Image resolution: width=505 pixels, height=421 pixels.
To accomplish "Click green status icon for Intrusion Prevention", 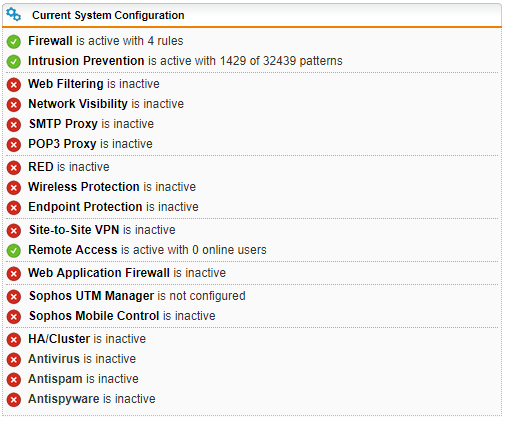I will point(14,62).
